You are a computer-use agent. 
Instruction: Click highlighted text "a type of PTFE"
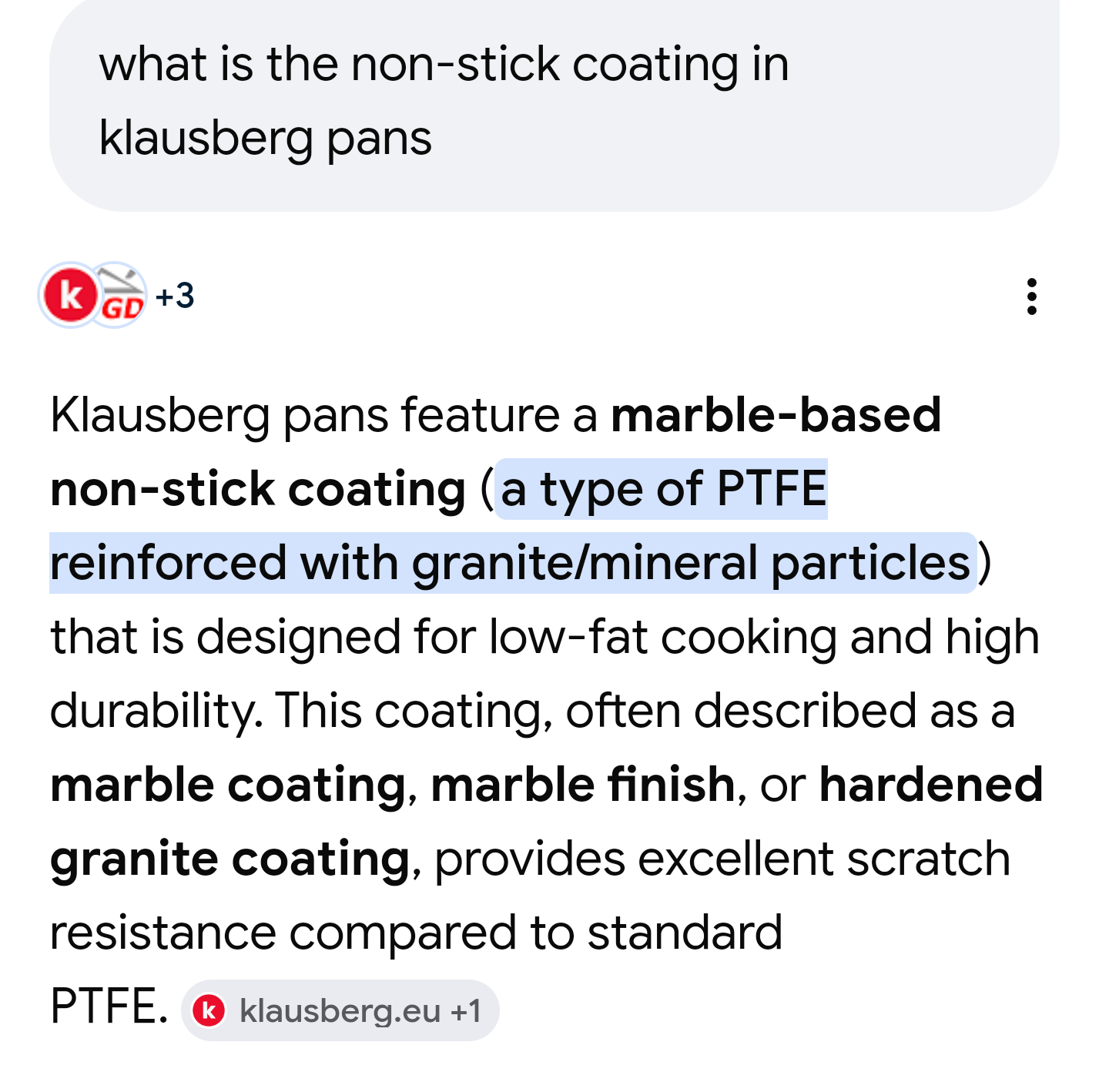[x=663, y=489]
